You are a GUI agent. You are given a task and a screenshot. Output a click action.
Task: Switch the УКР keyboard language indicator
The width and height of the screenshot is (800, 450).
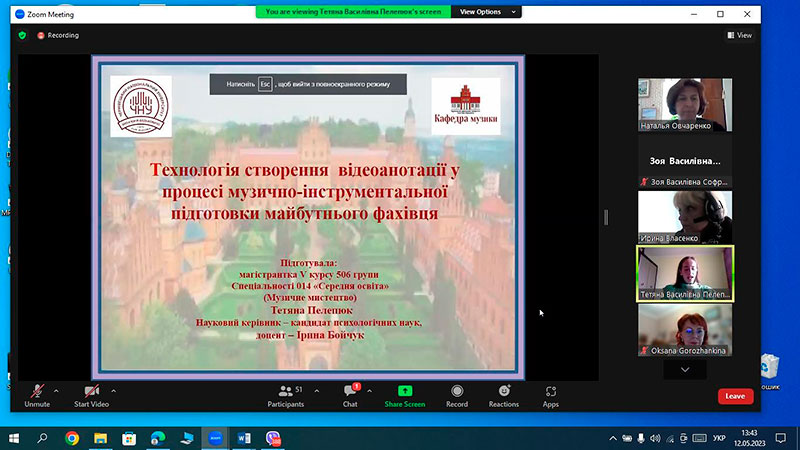(719, 438)
